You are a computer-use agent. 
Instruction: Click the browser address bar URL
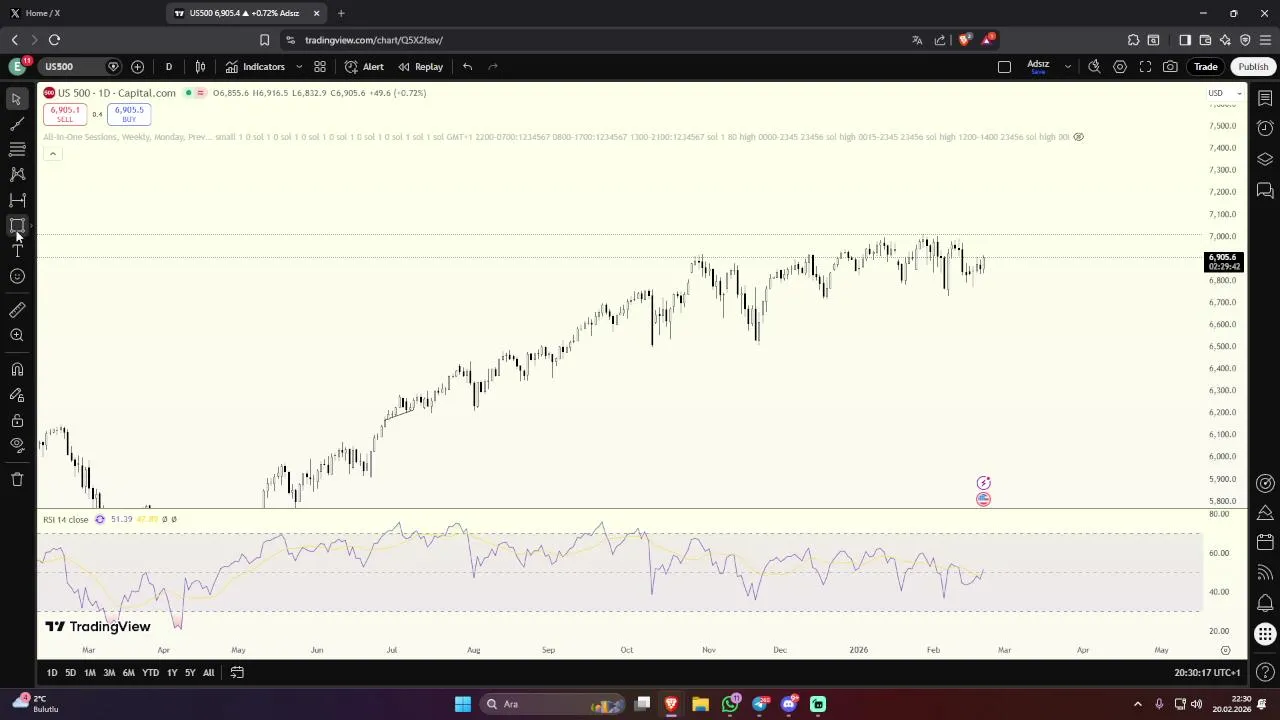(374, 40)
